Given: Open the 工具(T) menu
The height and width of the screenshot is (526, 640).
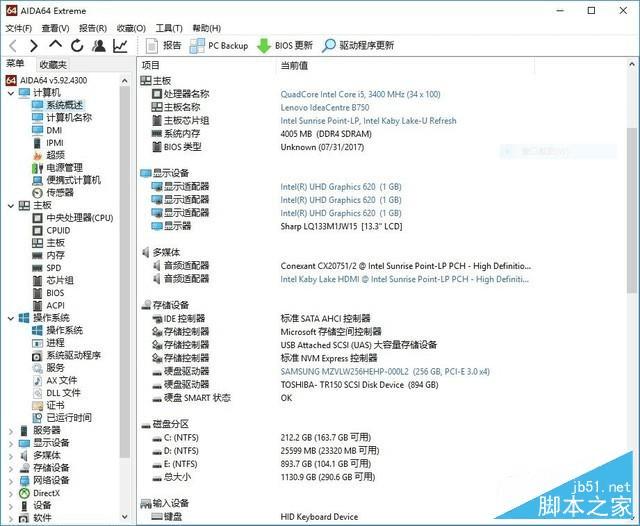Looking at the screenshot, I should 169,28.
